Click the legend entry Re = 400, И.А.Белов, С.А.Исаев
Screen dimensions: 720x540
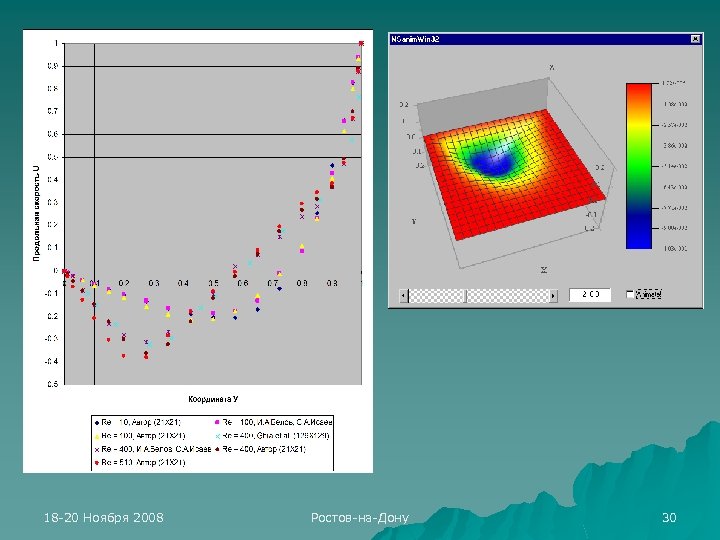tap(152, 449)
